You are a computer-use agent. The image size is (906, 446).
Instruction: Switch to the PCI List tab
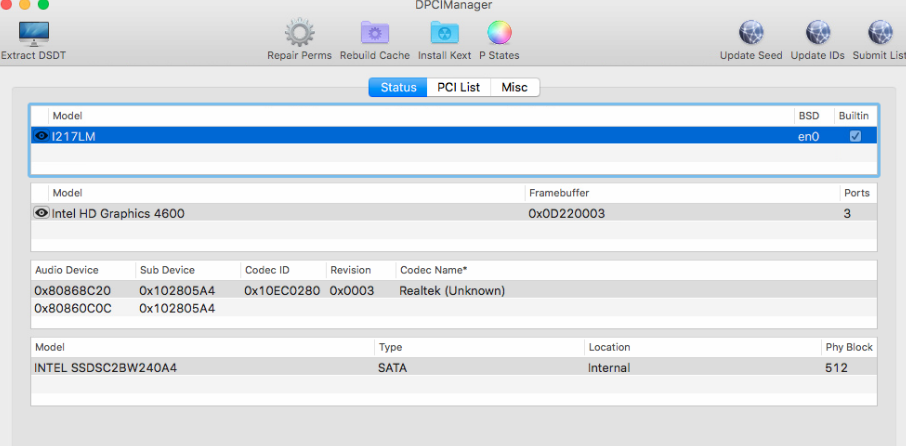pos(458,88)
